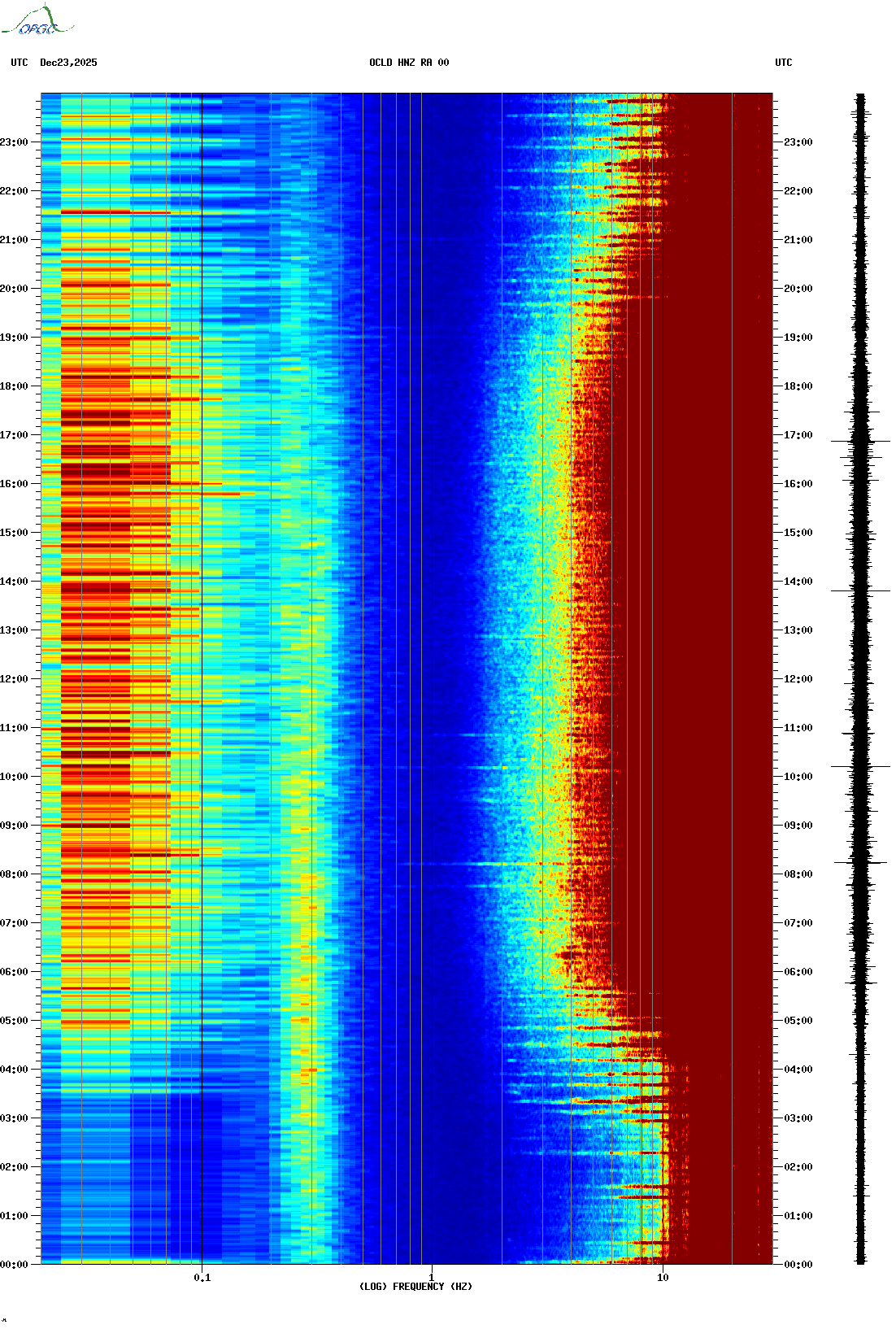896x1329 pixels.
Task: Click the 01:00 label on right time axis
Action: [x=798, y=1216]
